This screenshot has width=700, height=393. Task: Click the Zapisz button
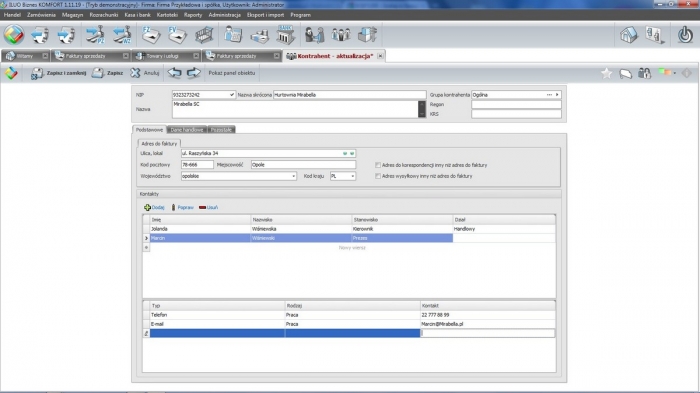coord(107,73)
